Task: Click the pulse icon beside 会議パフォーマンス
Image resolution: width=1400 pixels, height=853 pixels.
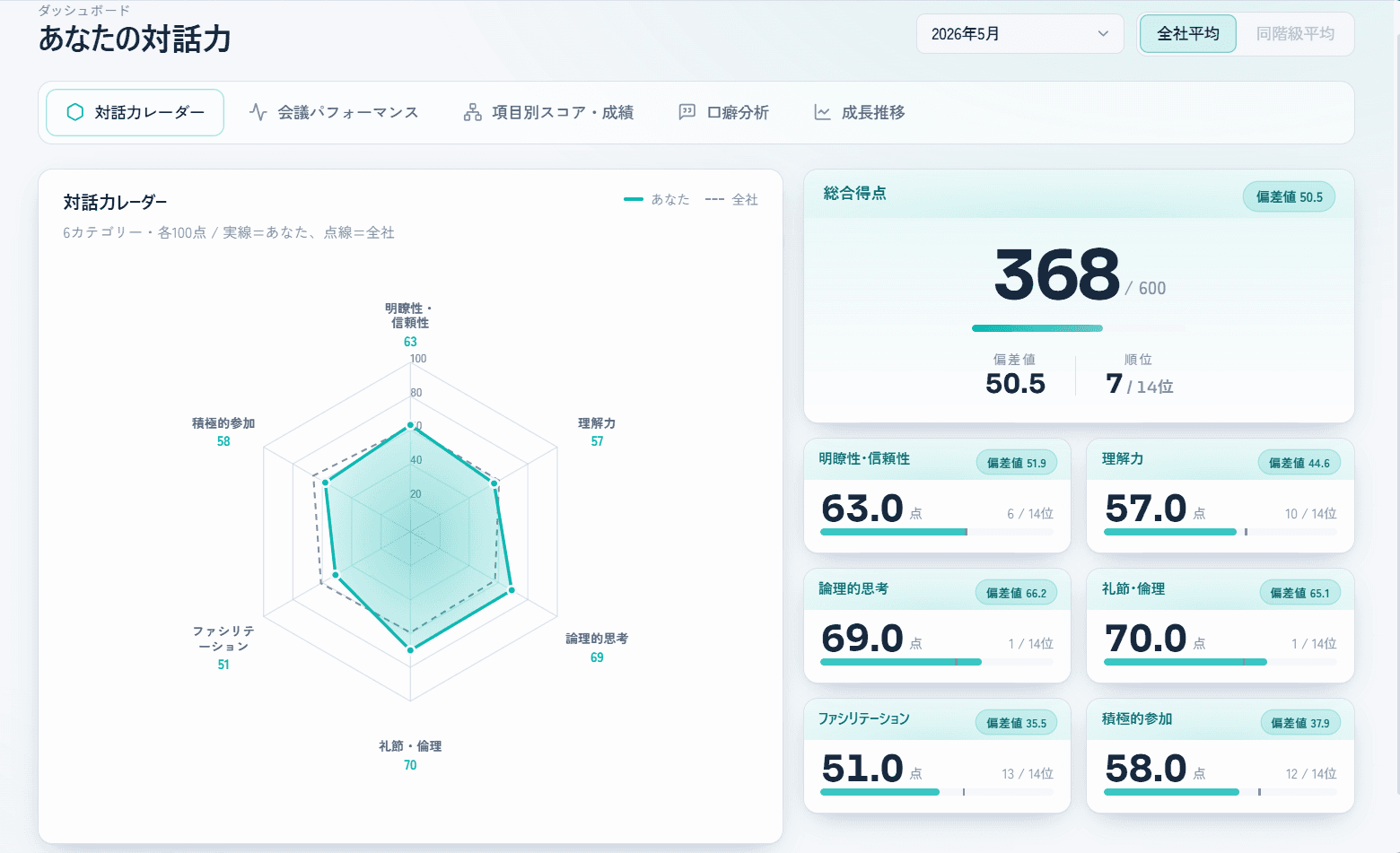Action: click(x=258, y=112)
